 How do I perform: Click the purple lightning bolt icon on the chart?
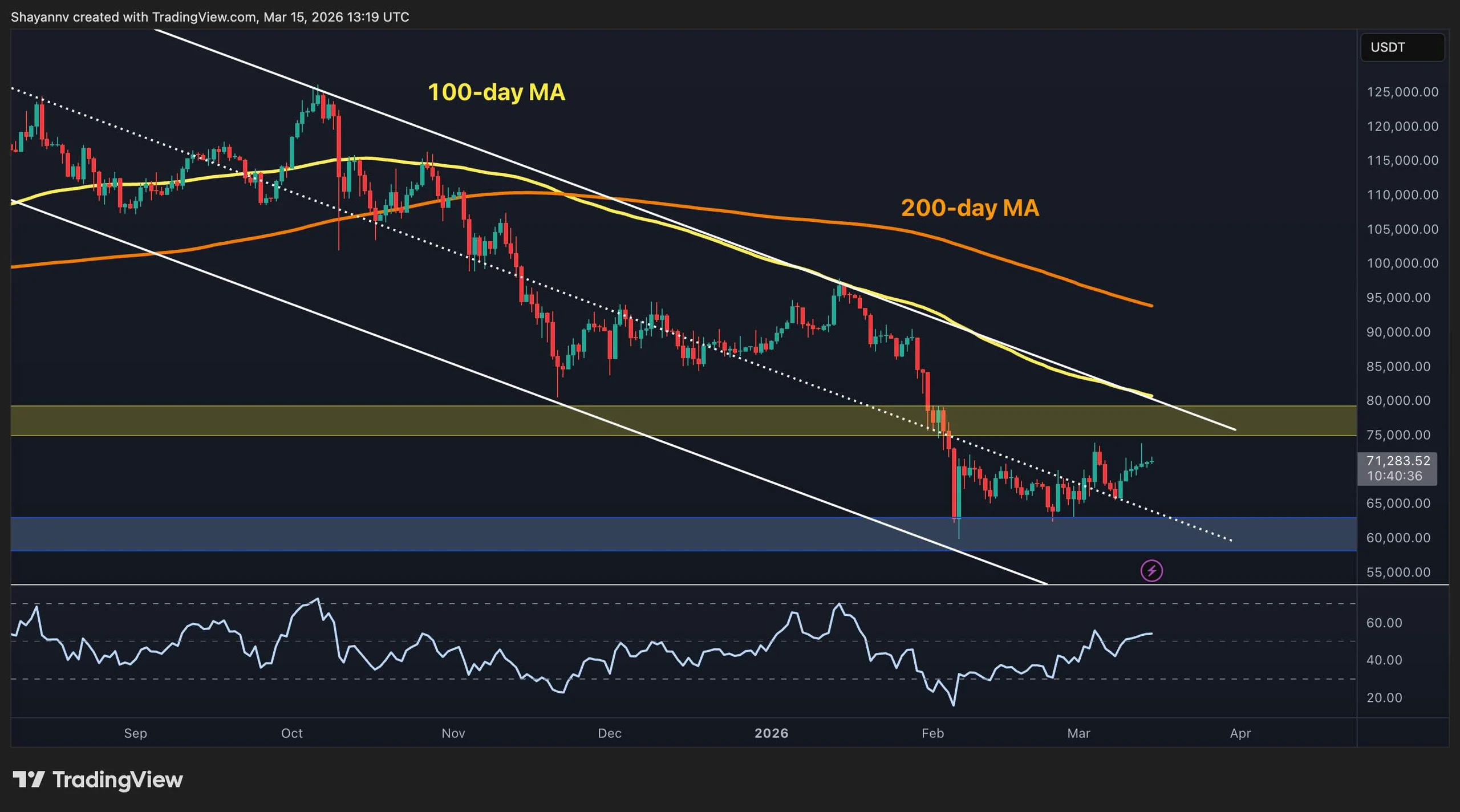(1153, 571)
